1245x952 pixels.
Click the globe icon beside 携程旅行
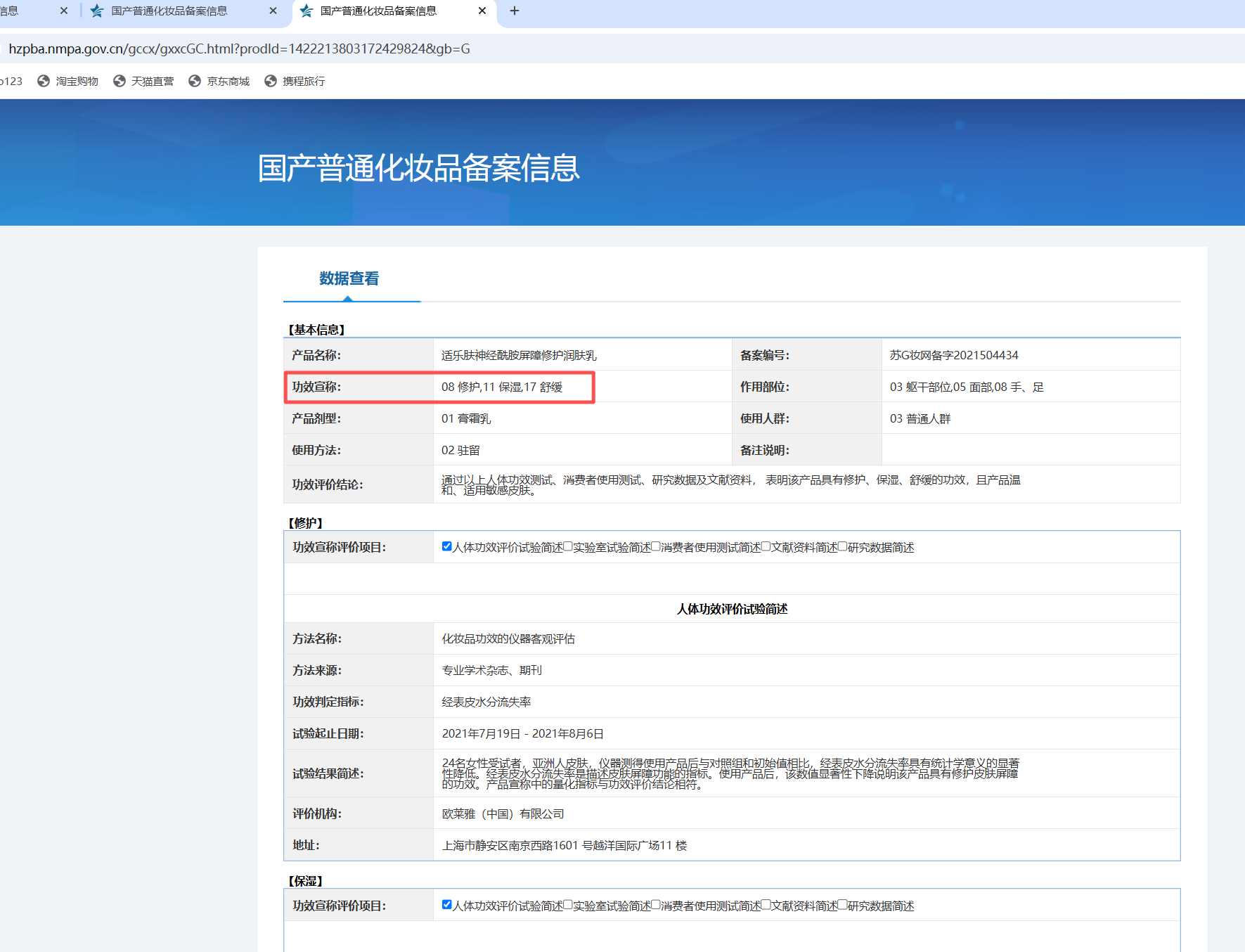click(271, 81)
